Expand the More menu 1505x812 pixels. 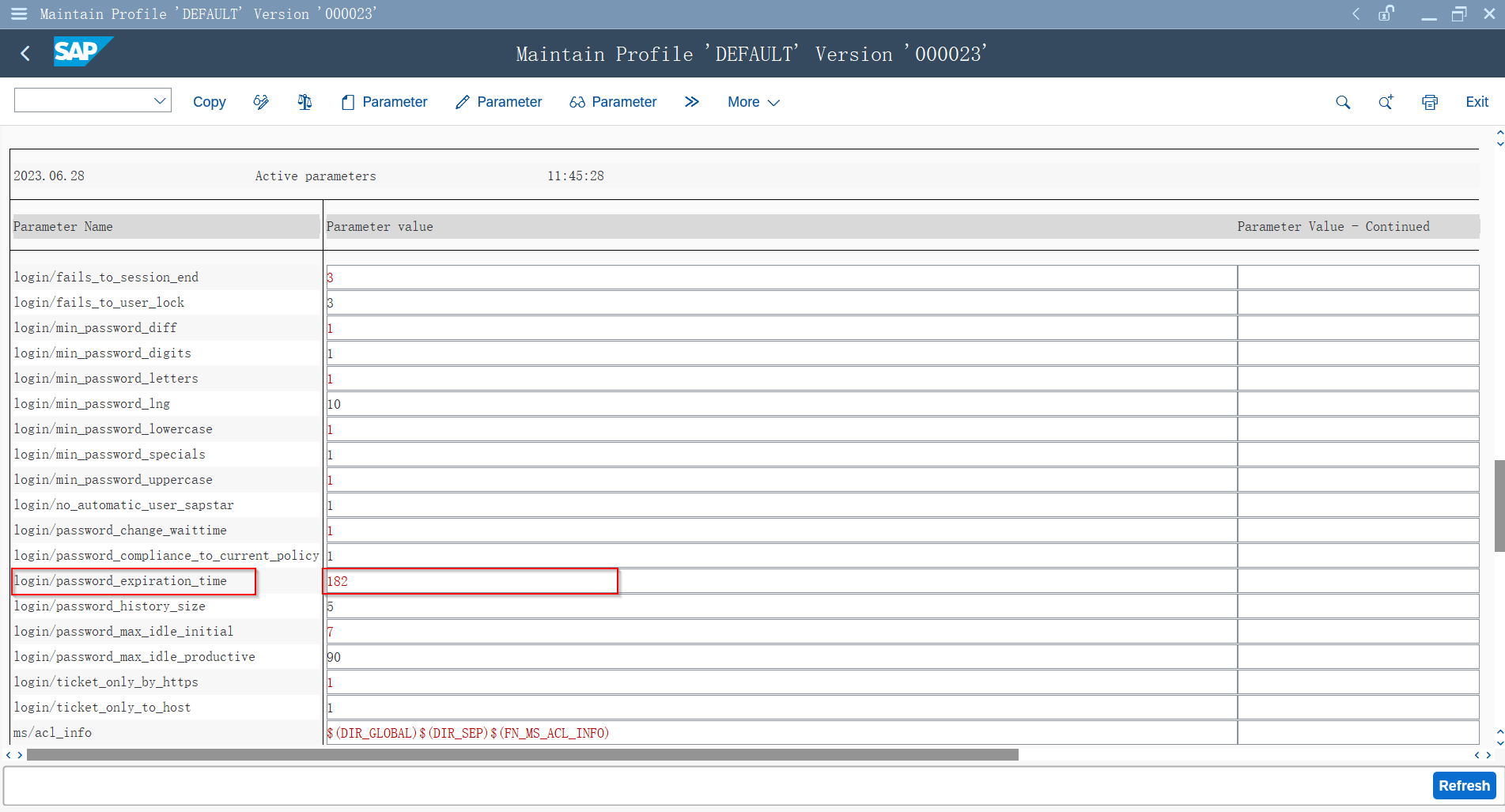point(753,102)
